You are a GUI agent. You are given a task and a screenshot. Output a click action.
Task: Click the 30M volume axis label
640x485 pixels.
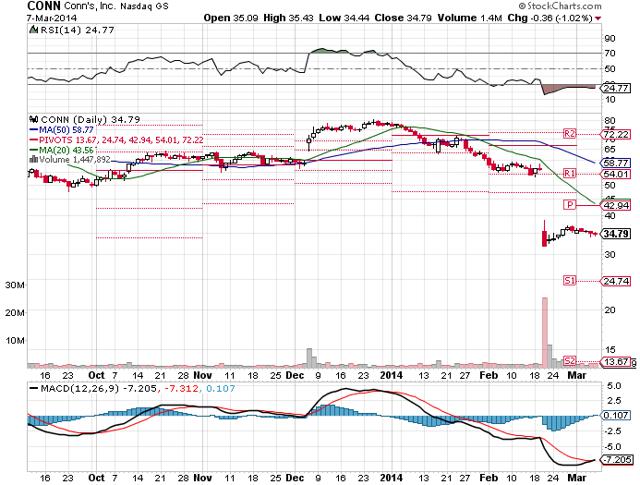(15, 285)
